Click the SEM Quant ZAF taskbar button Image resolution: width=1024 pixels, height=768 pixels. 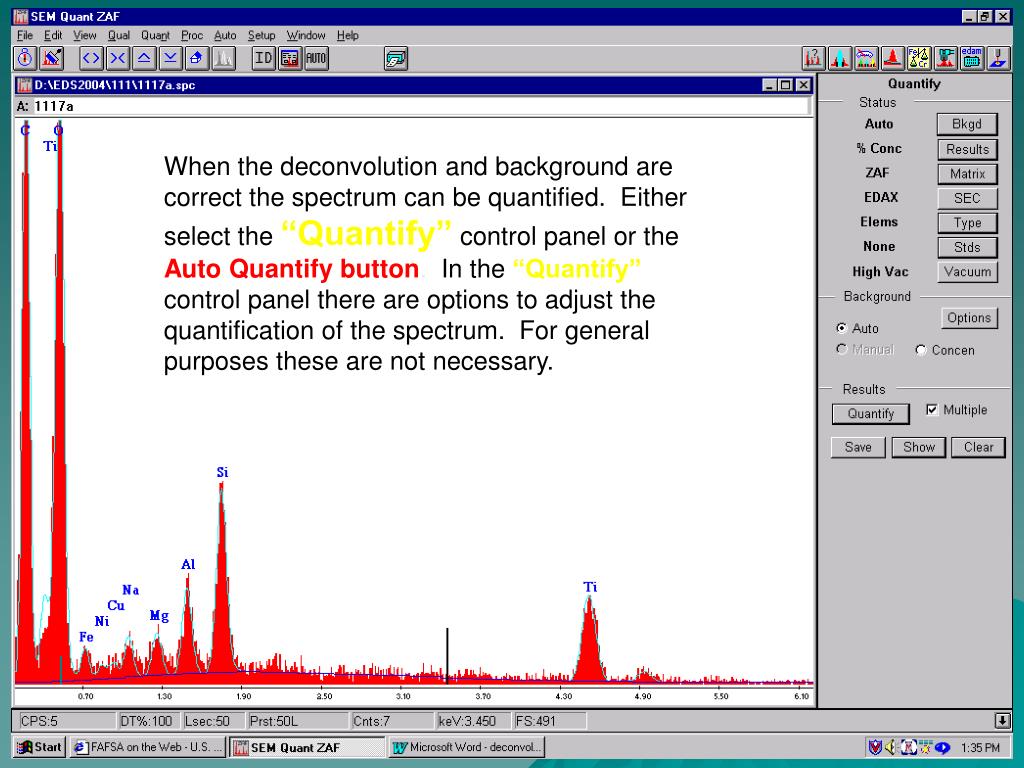(x=308, y=747)
